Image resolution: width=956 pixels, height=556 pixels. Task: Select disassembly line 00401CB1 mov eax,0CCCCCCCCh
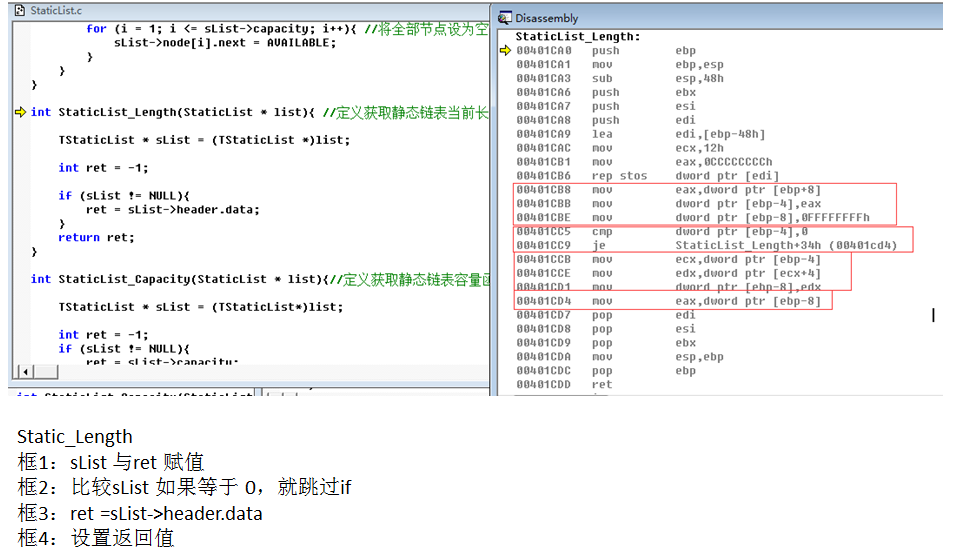[644, 162]
